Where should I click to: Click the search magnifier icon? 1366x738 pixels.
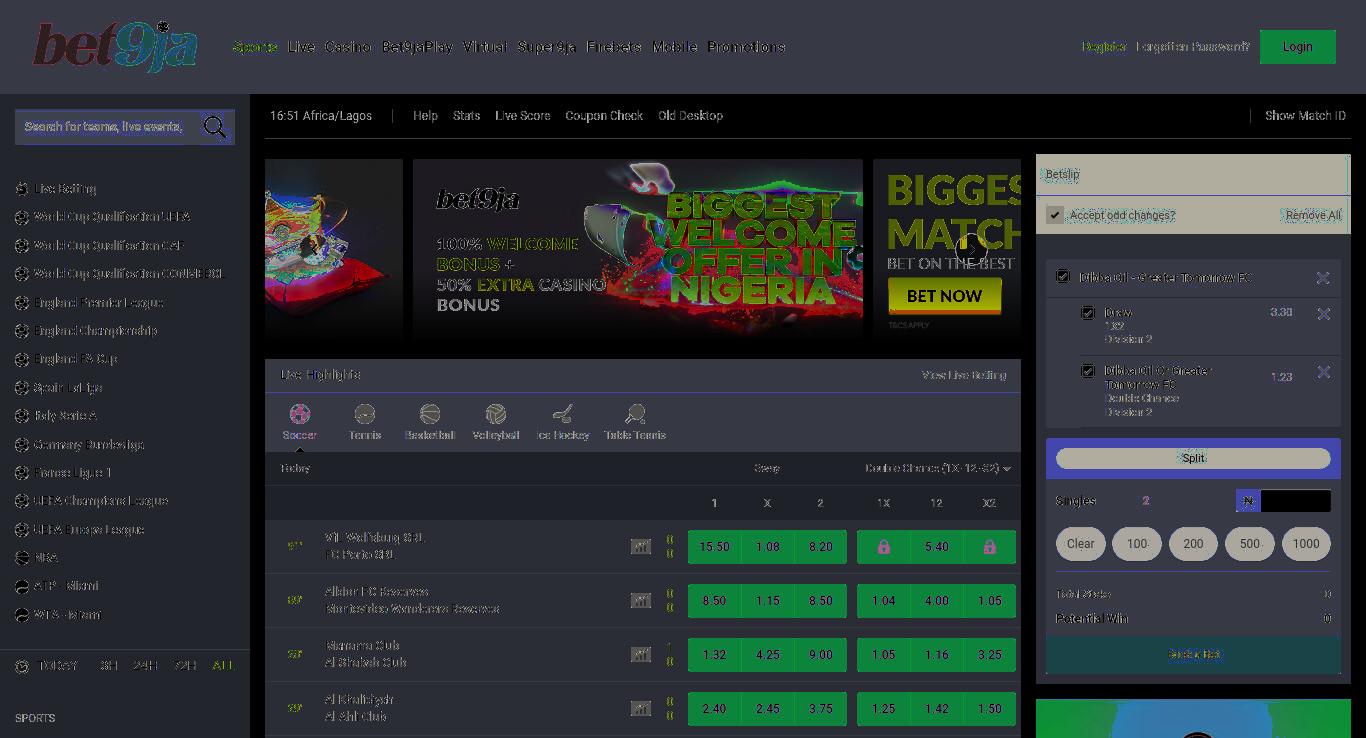(214, 127)
